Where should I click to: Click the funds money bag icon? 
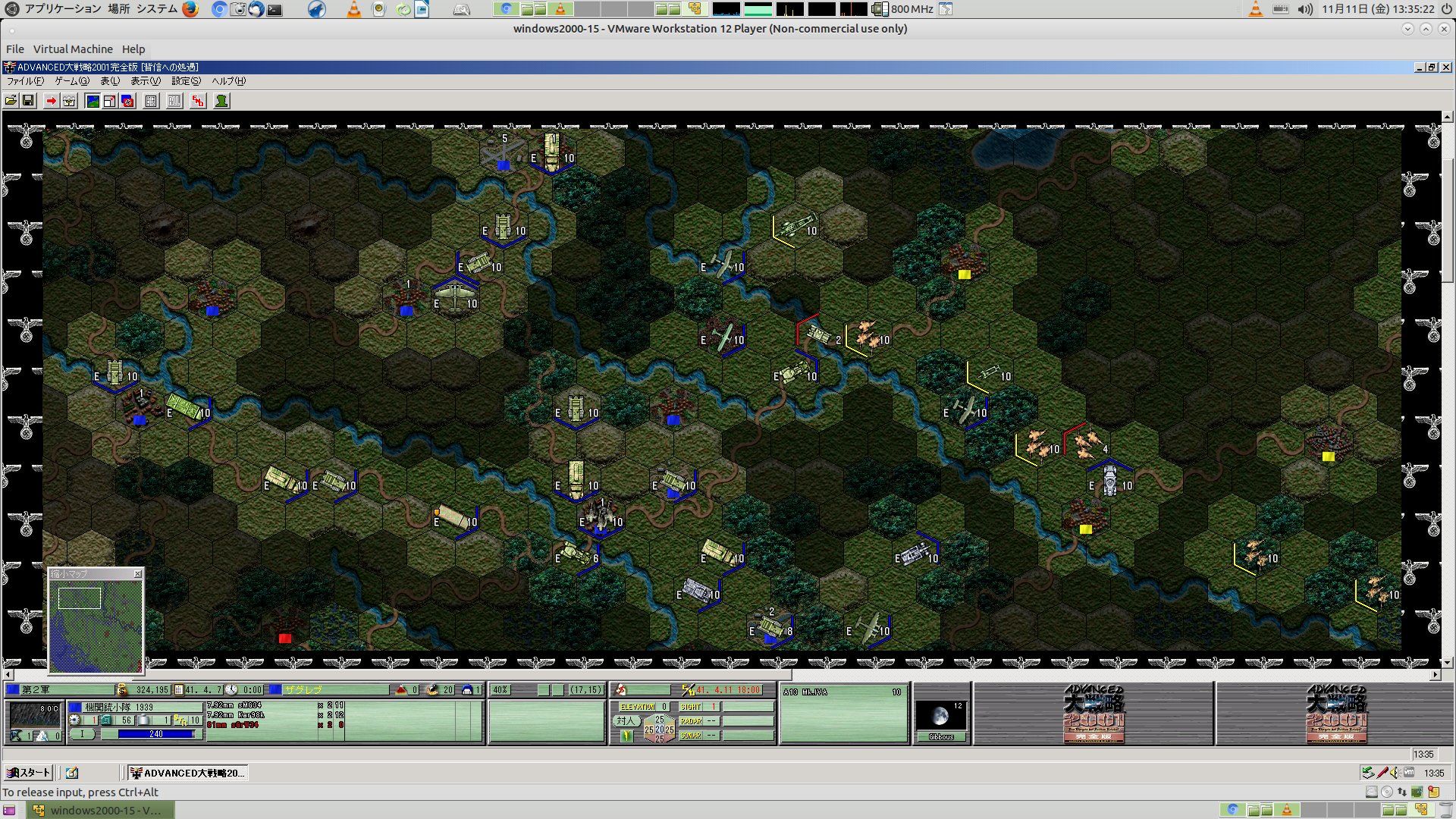(122, 689)
